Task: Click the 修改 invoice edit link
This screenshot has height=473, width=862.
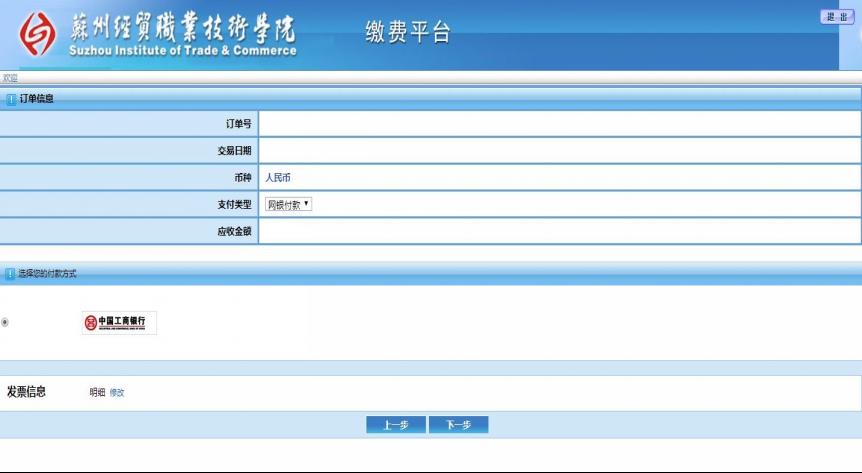Action: tap(117, 393)
